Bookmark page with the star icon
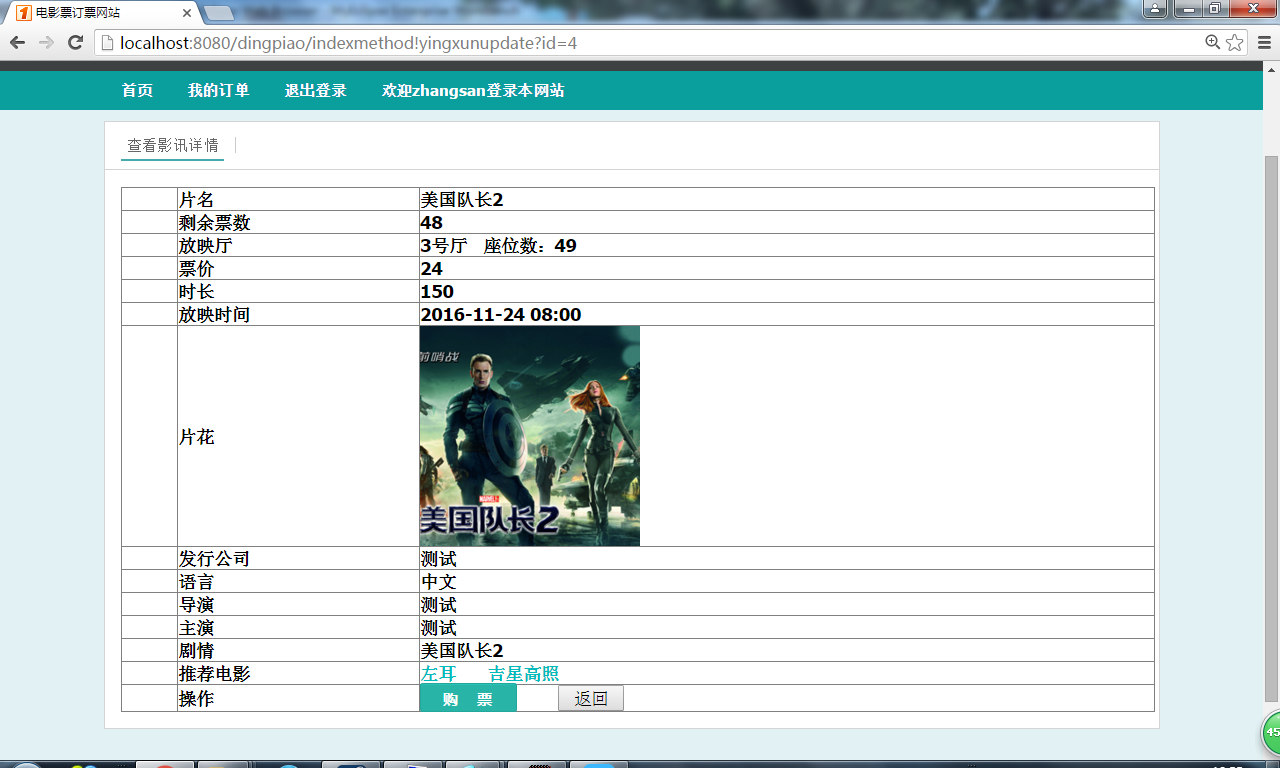The height and width of the screenshot is (768, 1280). point(1235,42)
